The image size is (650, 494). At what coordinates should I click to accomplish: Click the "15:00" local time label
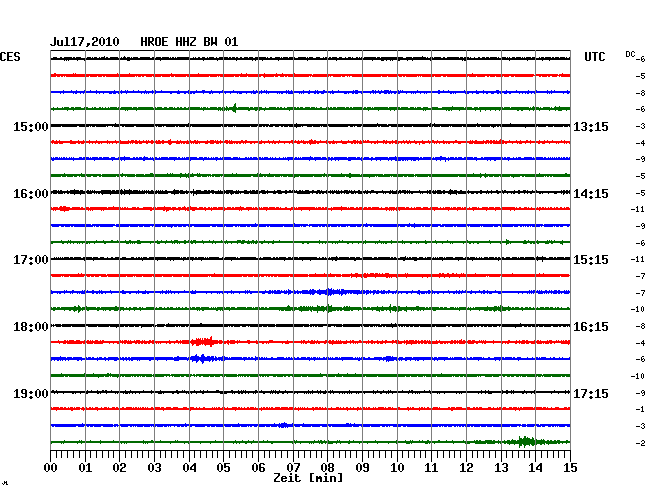tap(31, 126)
